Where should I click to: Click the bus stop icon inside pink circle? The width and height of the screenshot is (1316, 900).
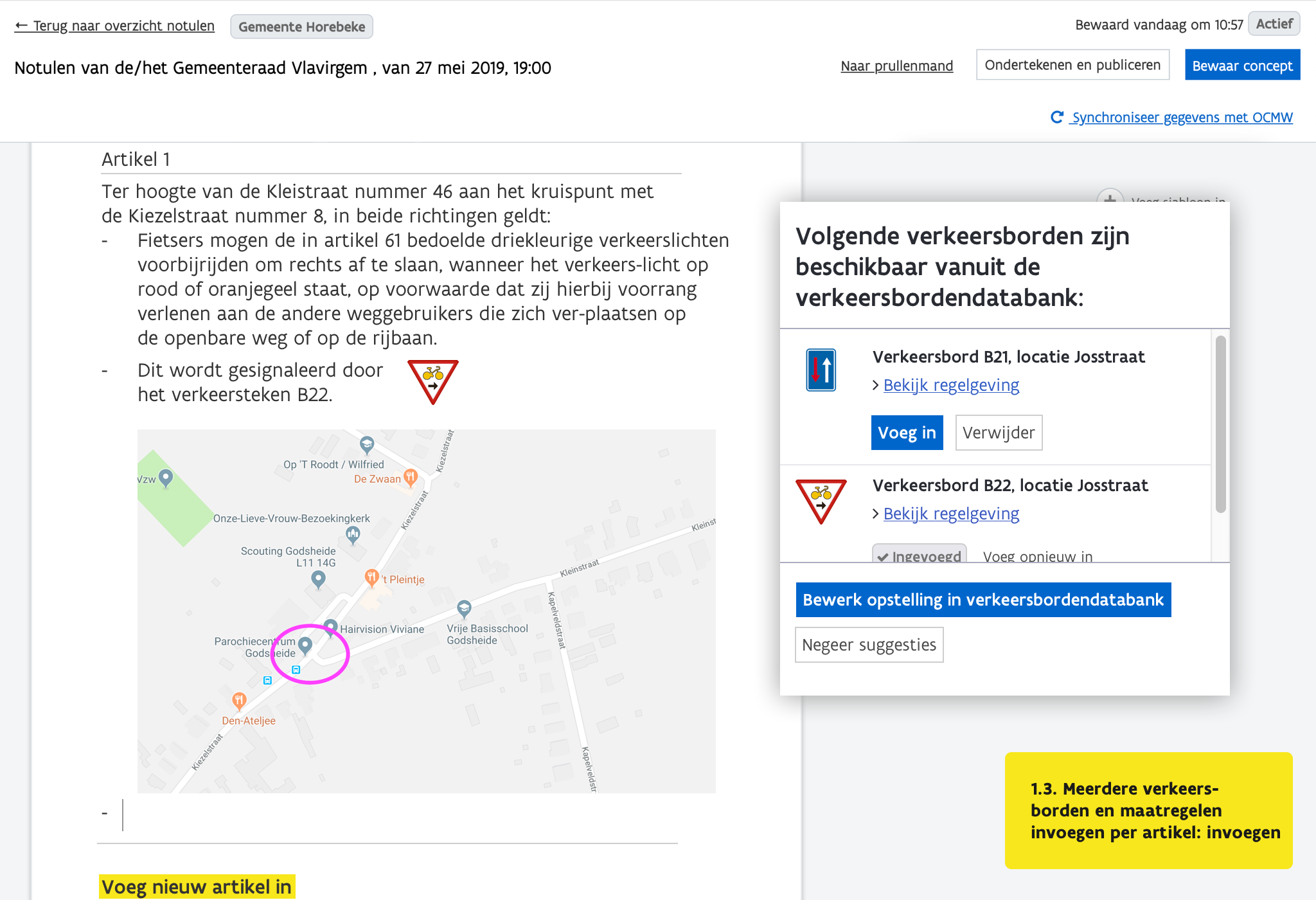tap(296, 670)
